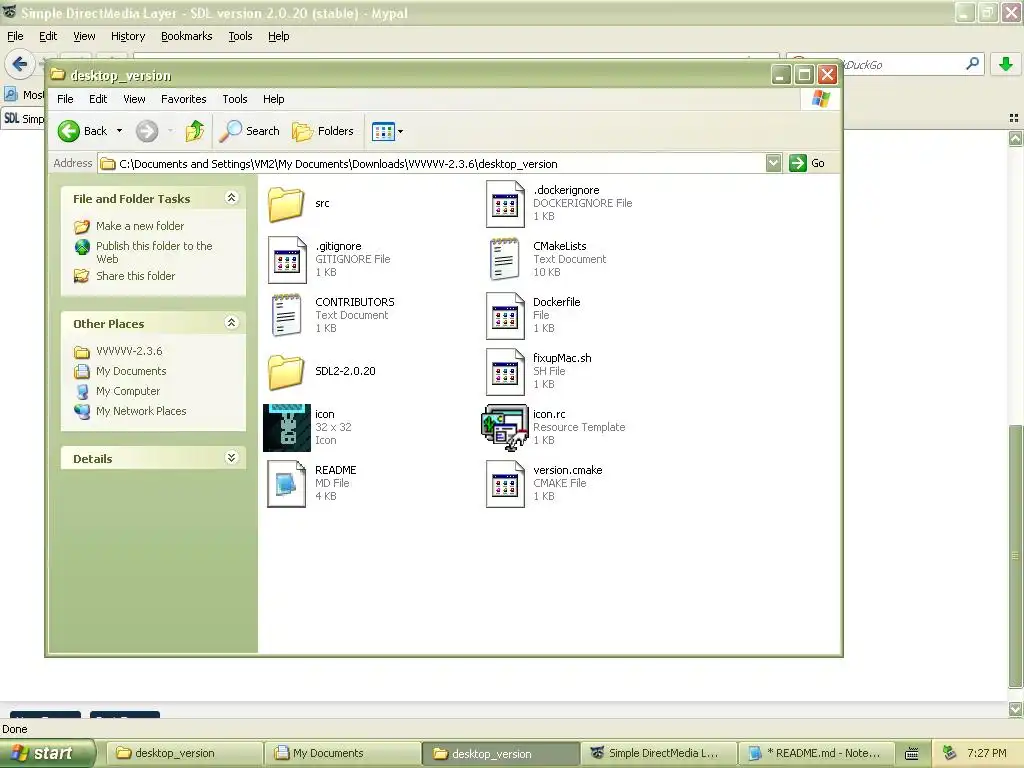Screen dimensions: 1024x768
Task: Select the CMakeLists text document icon
Action: (x=504, y=259)
